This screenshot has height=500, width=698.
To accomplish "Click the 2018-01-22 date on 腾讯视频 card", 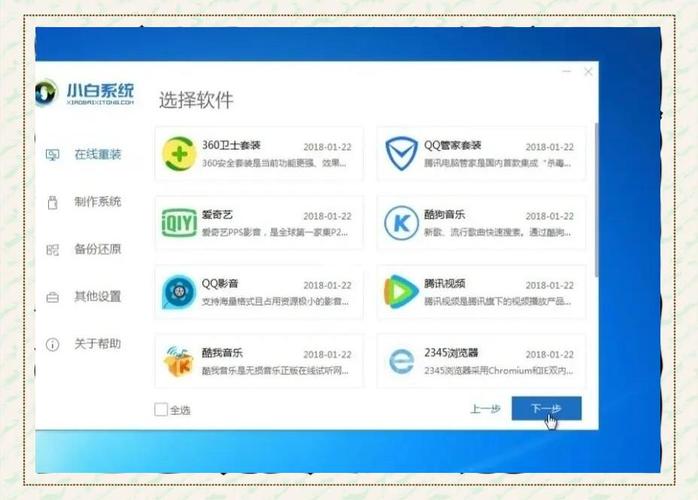I will tap(549, 285).
